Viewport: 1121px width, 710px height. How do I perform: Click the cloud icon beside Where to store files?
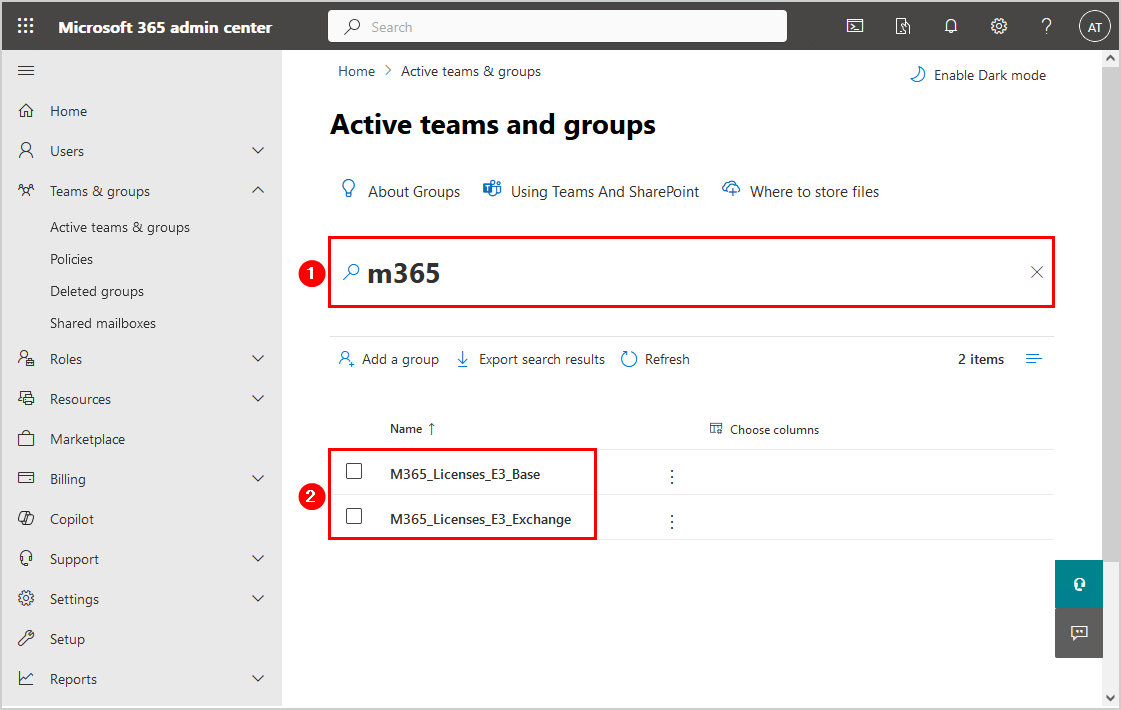(731, 189)
